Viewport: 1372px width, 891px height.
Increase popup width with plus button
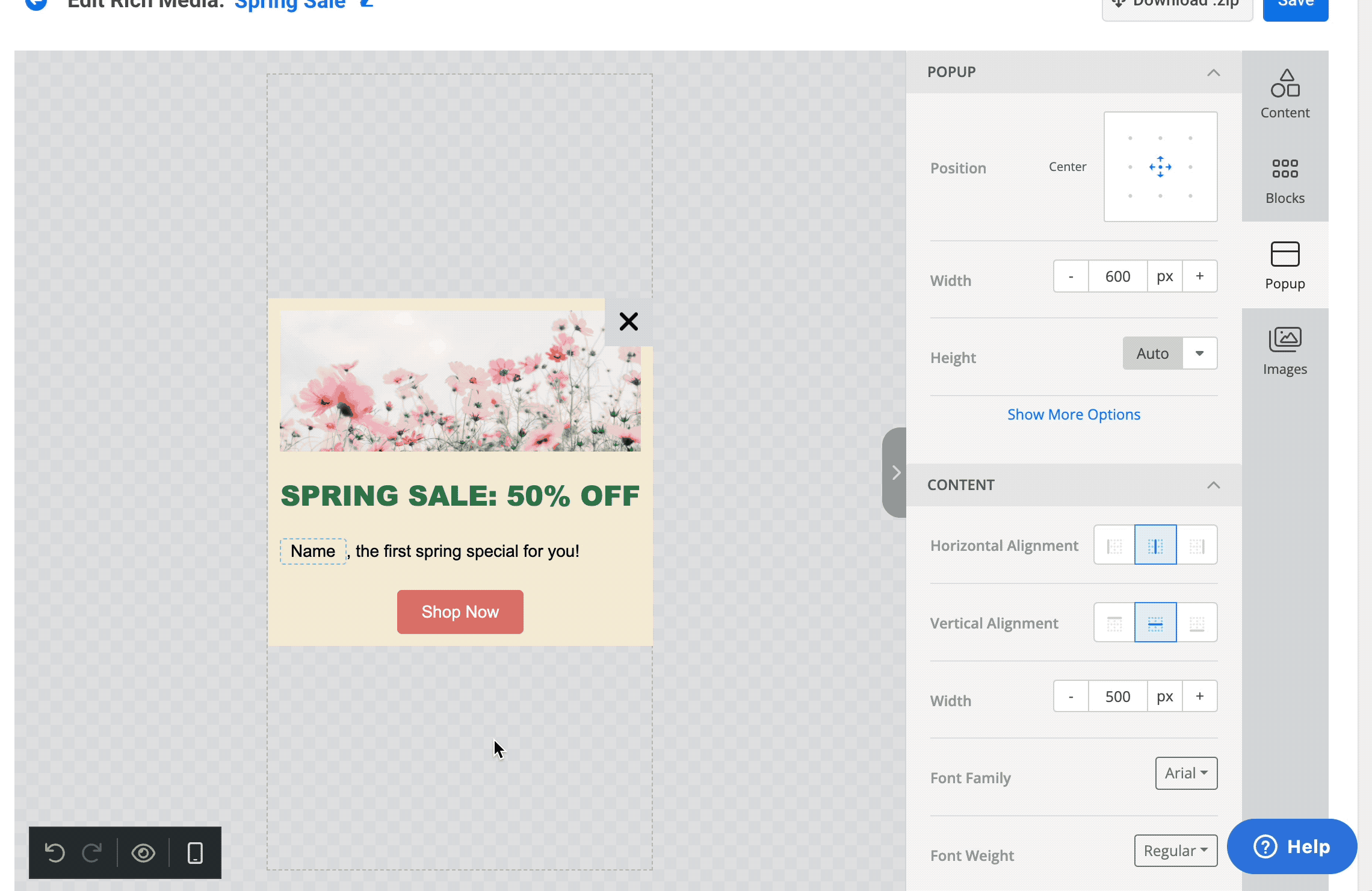(x=1199, y=276)
